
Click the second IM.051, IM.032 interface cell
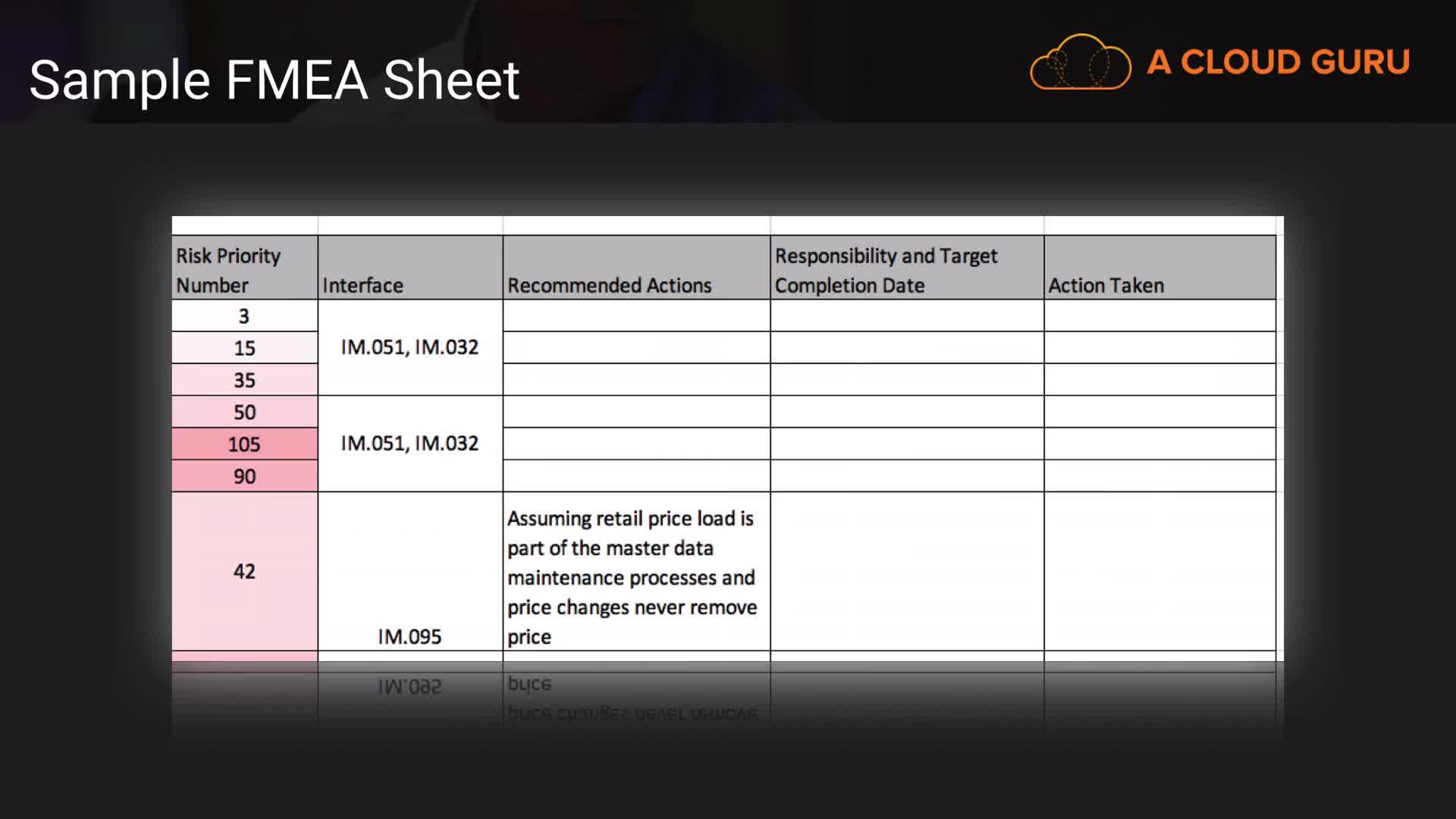pyautogui.click(x=409, y=444)
